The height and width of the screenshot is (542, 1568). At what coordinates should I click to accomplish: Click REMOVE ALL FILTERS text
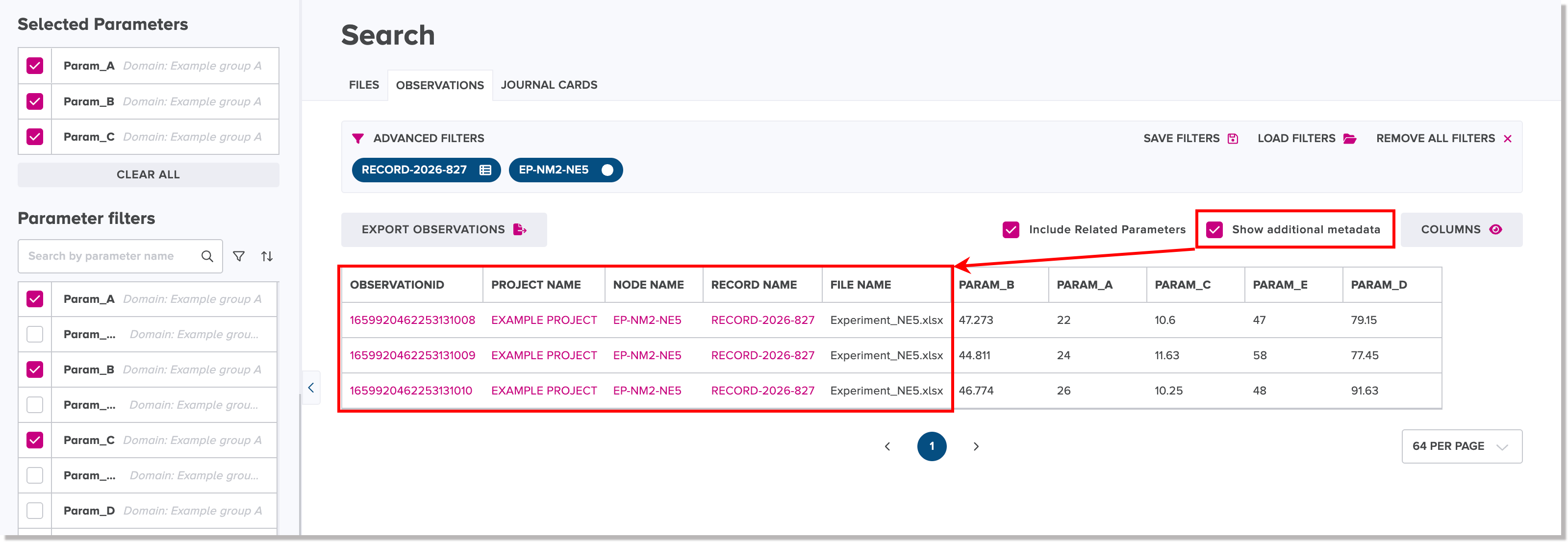point(1435,139)
